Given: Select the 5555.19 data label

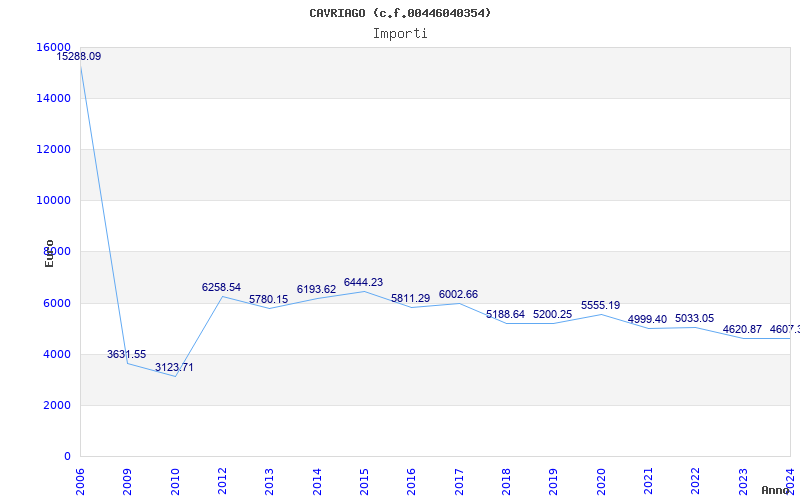Looking at the screenshot, I should [601, 305].
